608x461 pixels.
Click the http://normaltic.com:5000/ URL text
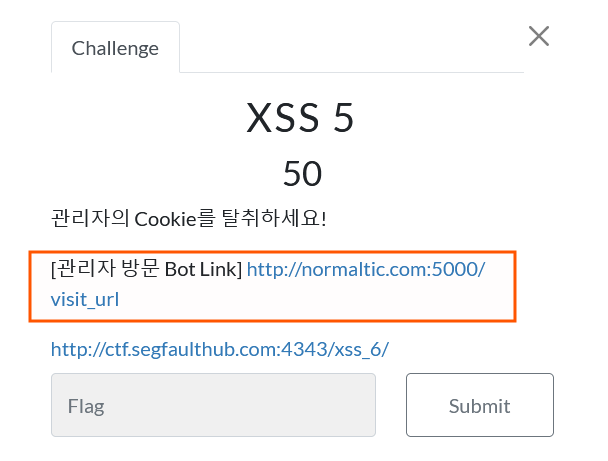[x=366, y=269]
